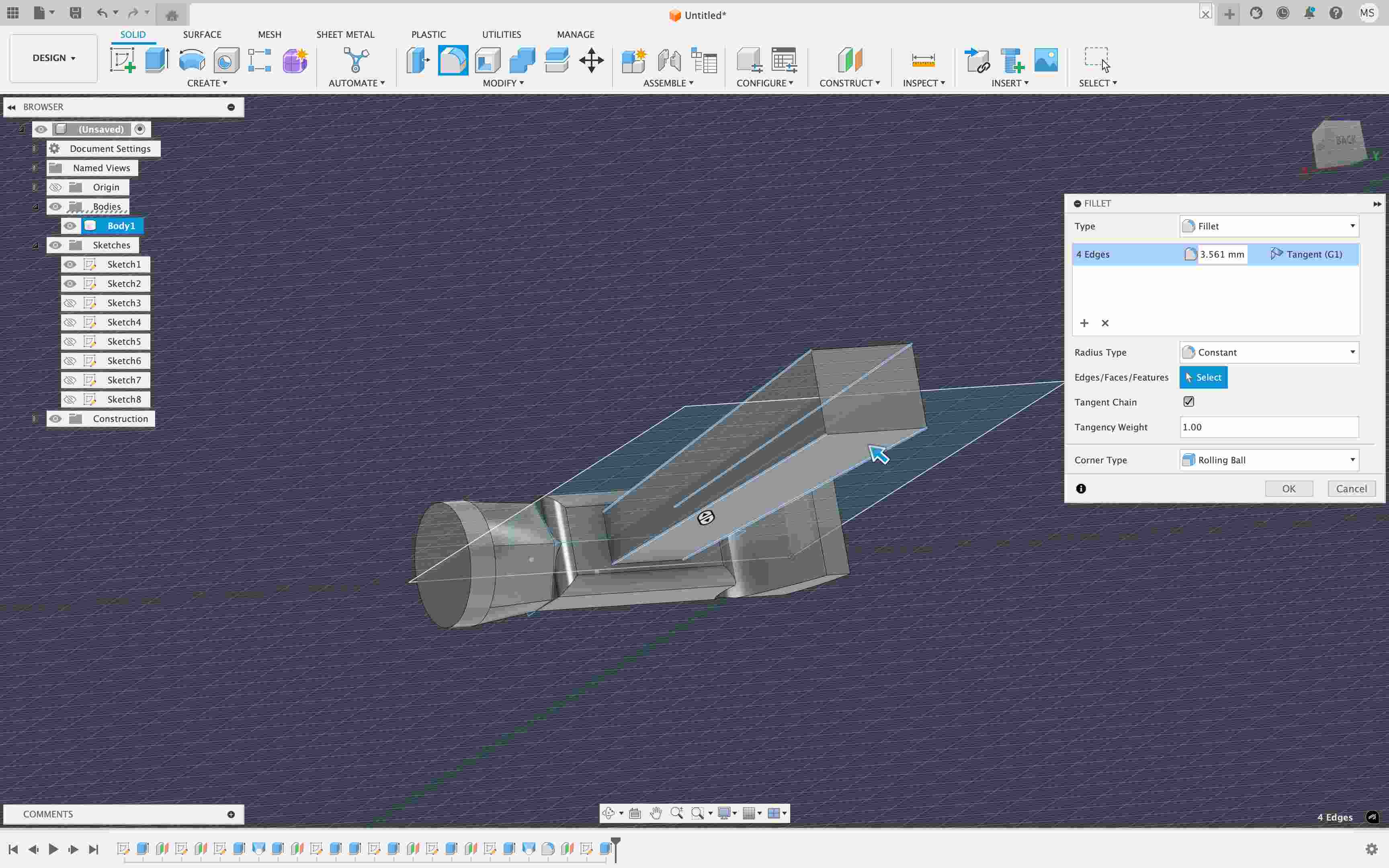The image size is (1389, 868).
Task: Toggle visibility of Construction folder
Action: [x=56, y=418]
